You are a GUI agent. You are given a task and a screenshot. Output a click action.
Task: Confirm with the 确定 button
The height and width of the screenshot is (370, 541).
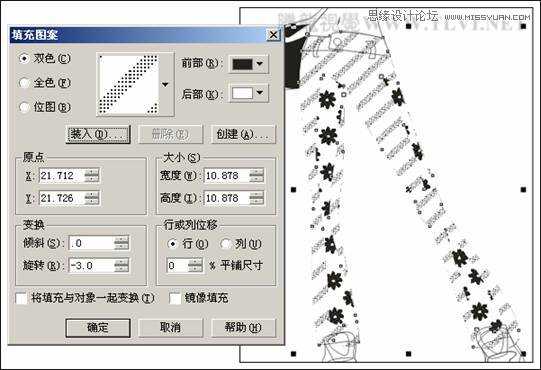[98, 327]
